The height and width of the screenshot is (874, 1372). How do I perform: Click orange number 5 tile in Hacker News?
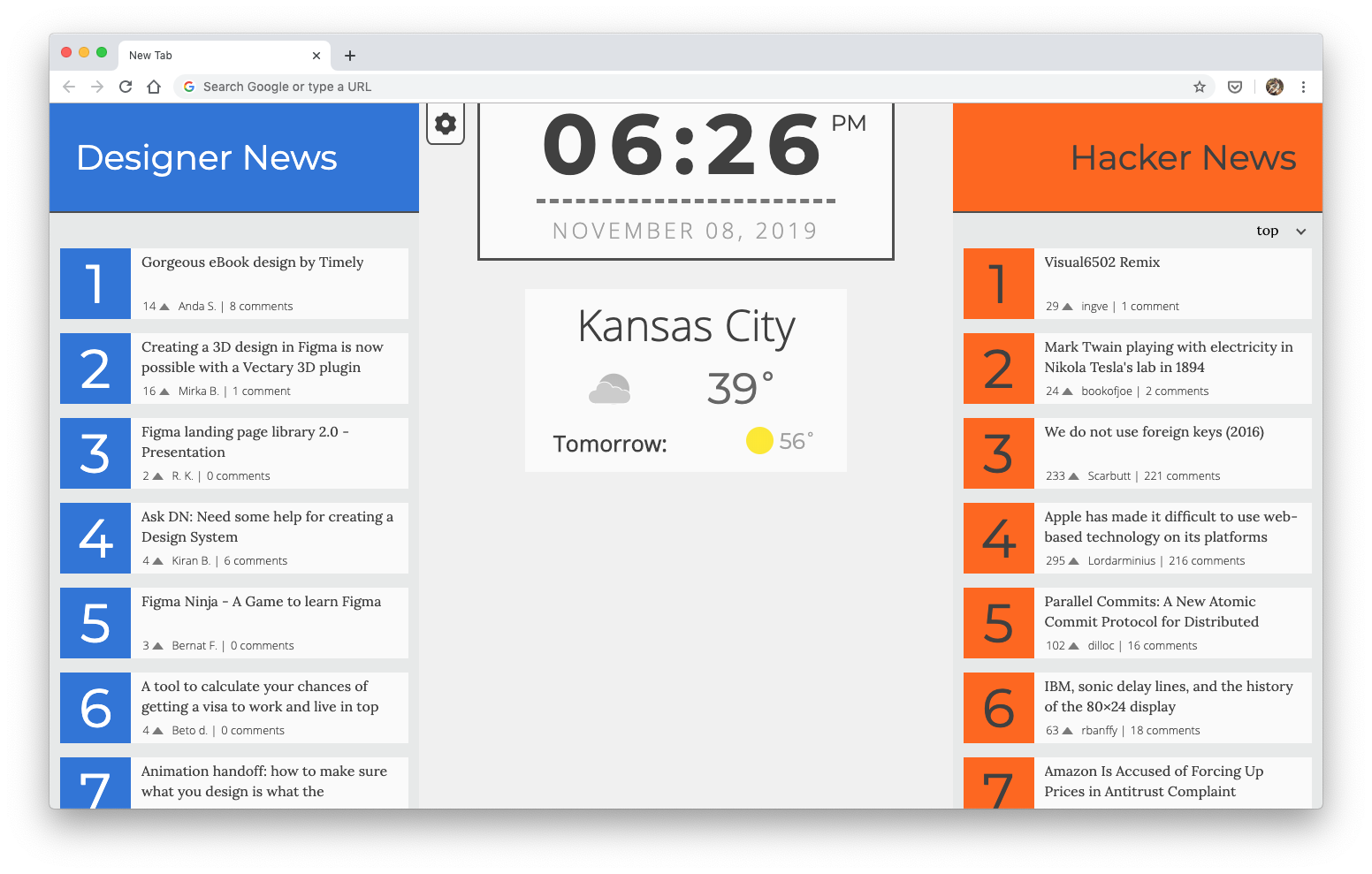(x=999, y=623)
